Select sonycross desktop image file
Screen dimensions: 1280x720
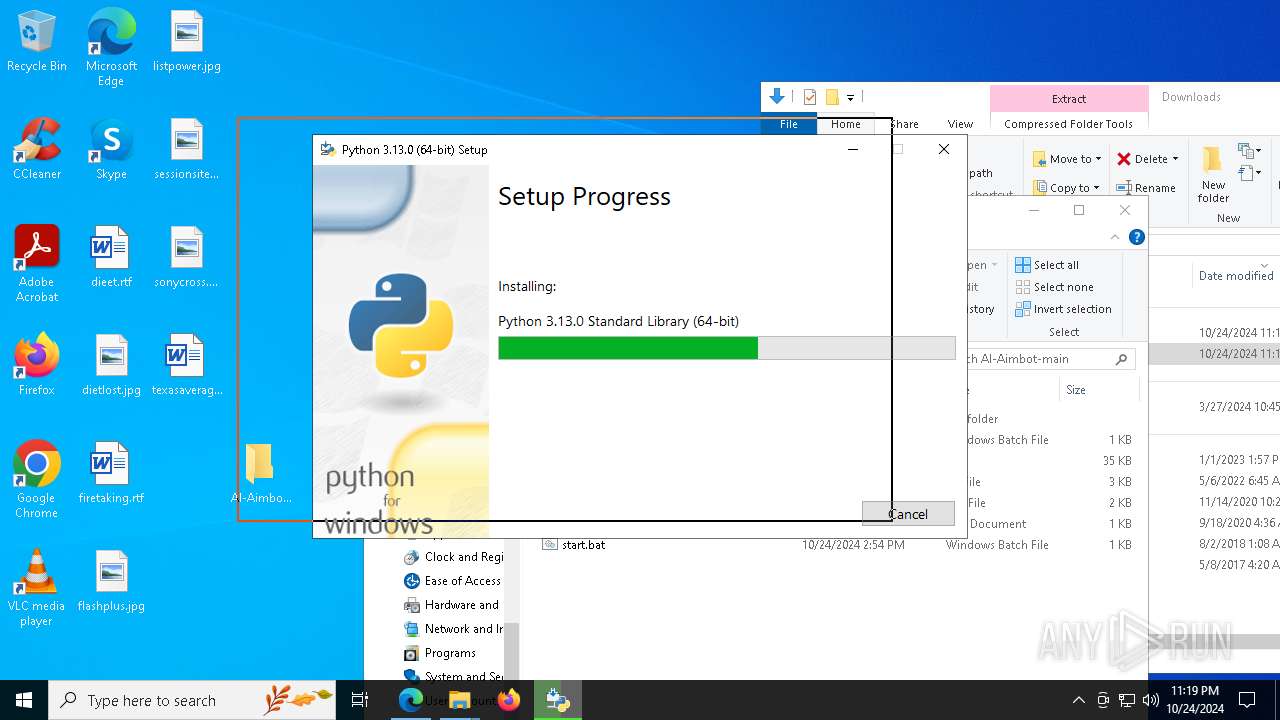(187, 258)
